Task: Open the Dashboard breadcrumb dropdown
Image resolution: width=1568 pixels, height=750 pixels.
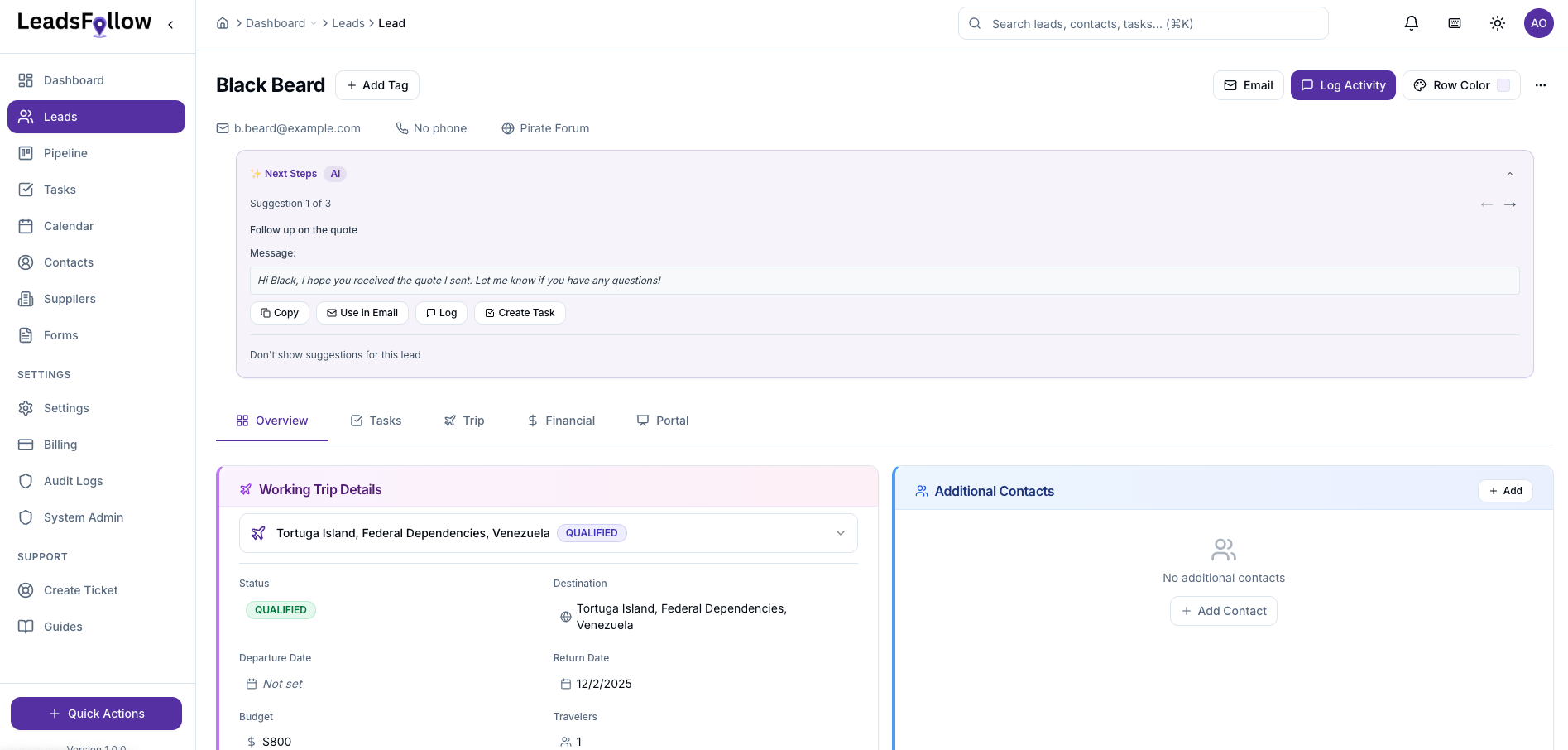Action: click(312, 23)
